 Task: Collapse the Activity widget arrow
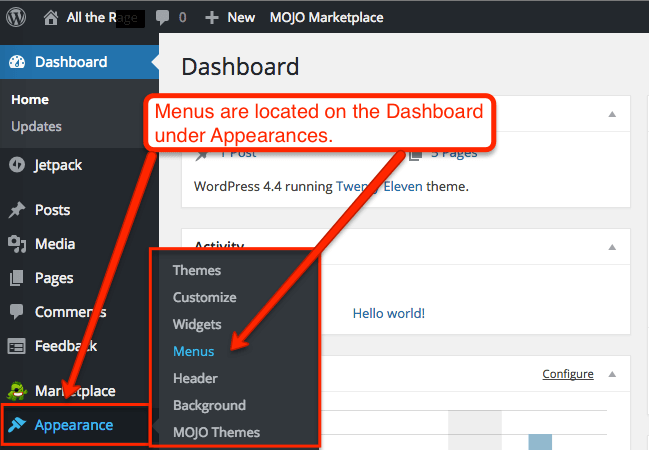click(612, 248)
